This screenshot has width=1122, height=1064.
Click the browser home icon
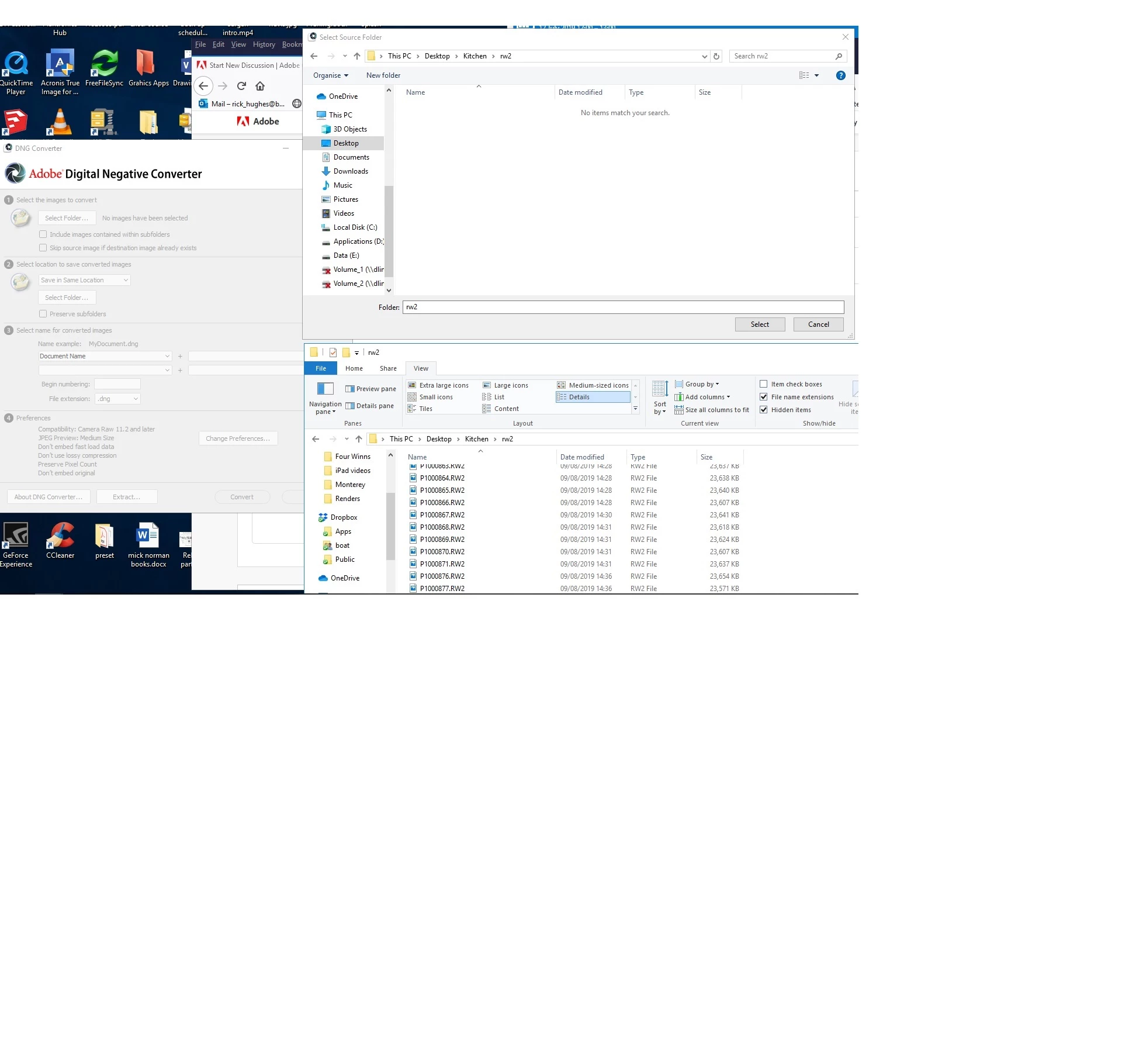tap(260, 87)
